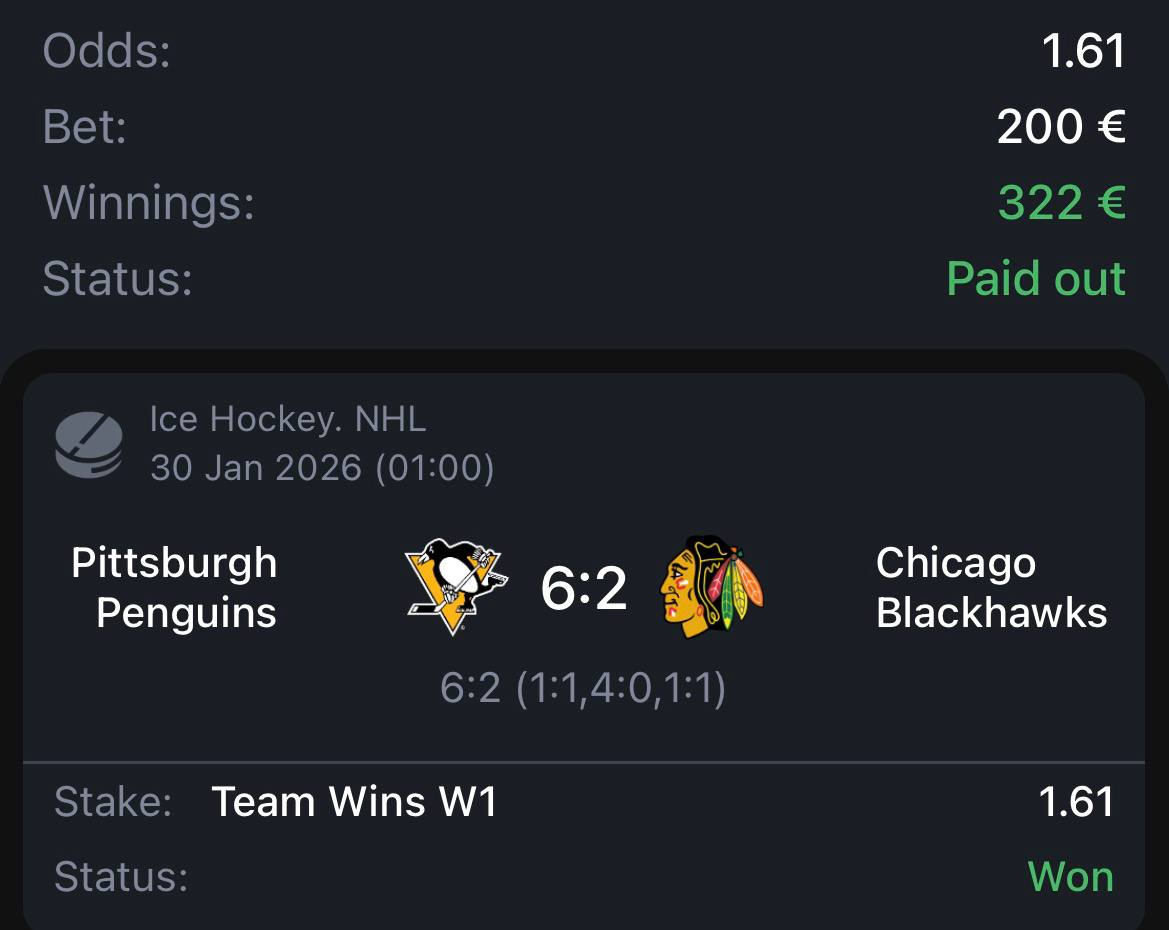The width and height of the screenshot is (1169, 930).
Task: Click the Odds: label at the top
Action: pyautogui.click(x=107, y=51)
